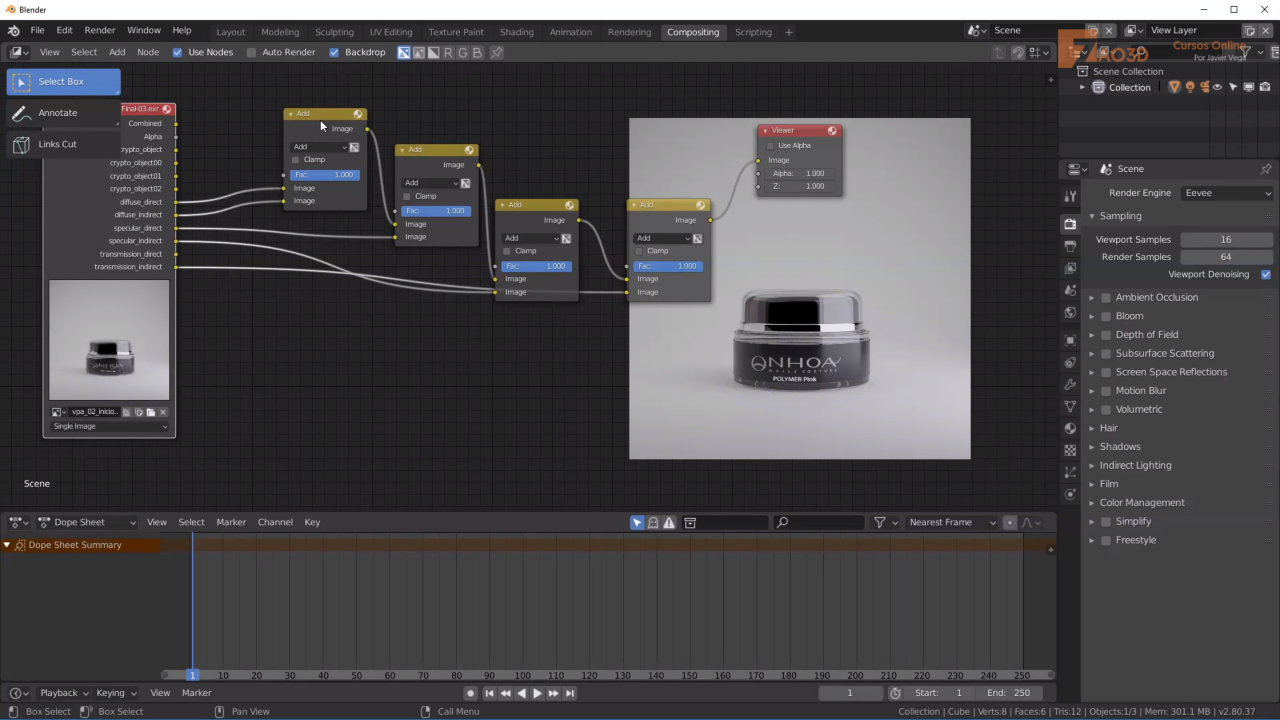This screenshot has width=1280, height=720.
Task: Open Nearest Frame snapping dropdown
Action: coord(951,522)
